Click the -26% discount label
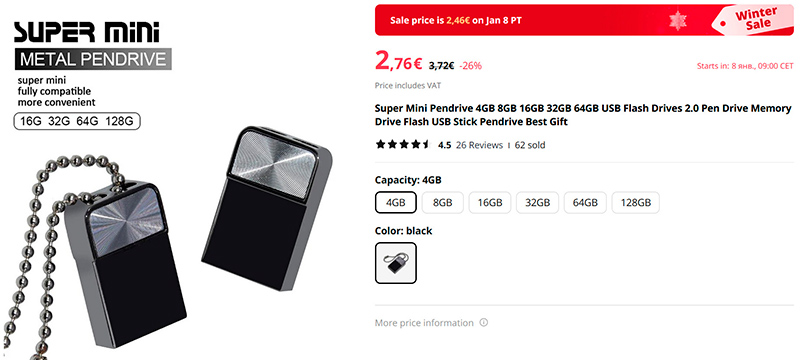 (470, 66)
